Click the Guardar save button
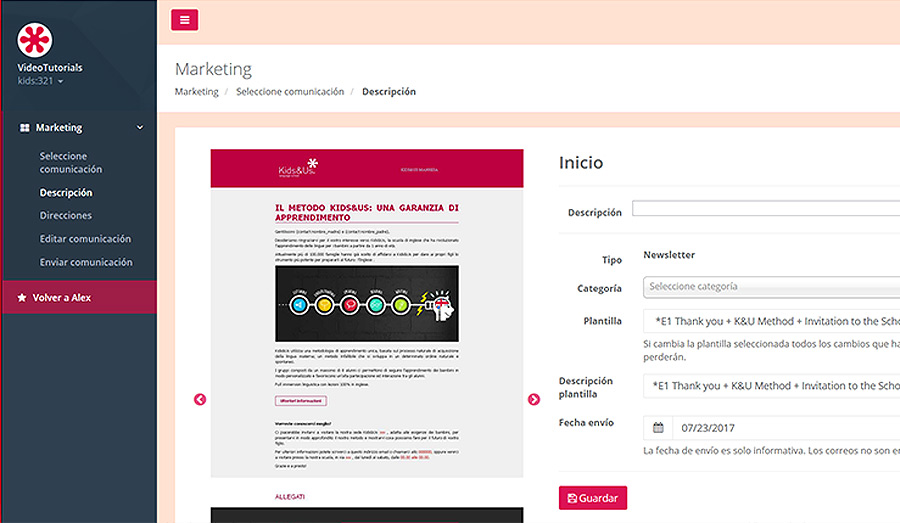 (x=593, y=498)
